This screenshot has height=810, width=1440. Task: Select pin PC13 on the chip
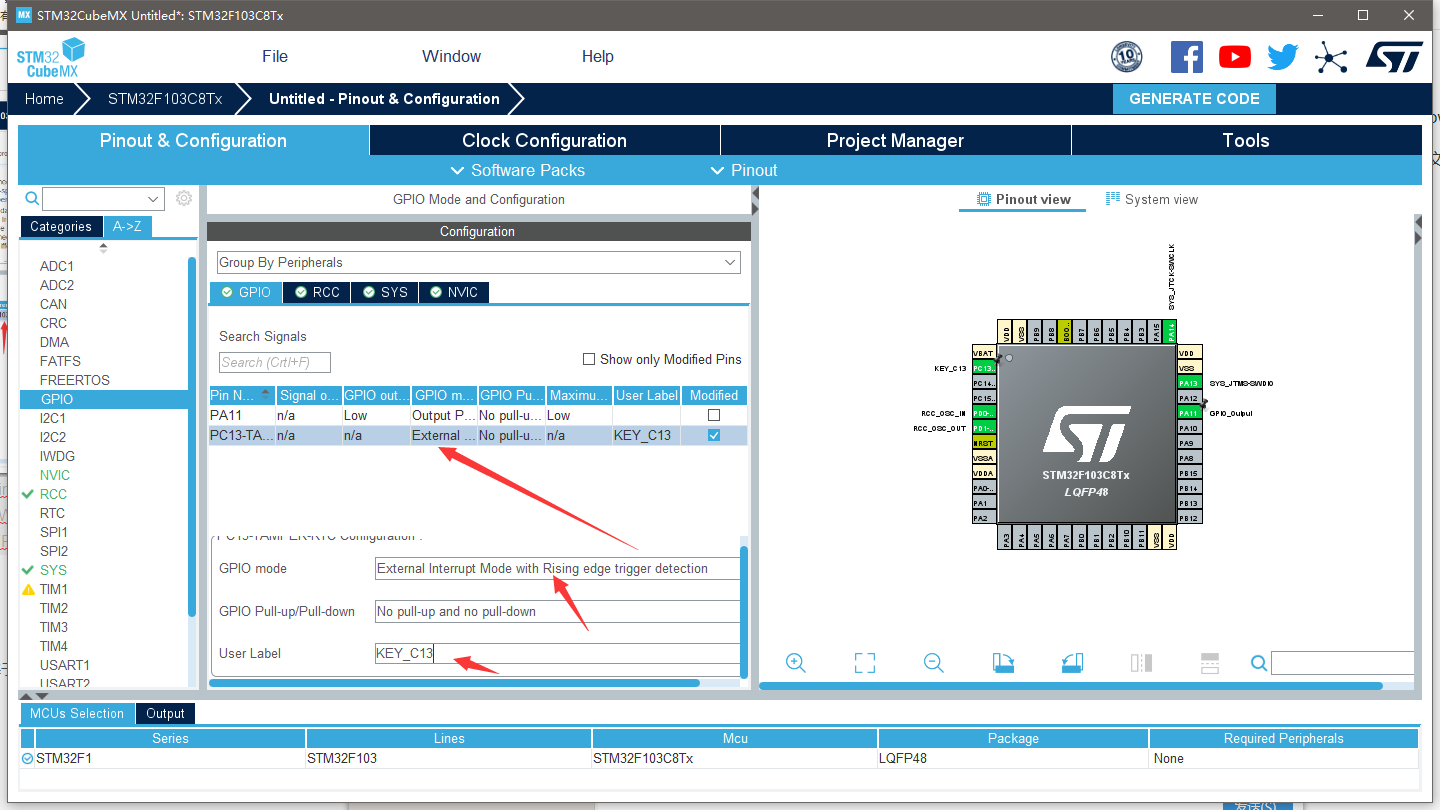(x=984, y=368)
